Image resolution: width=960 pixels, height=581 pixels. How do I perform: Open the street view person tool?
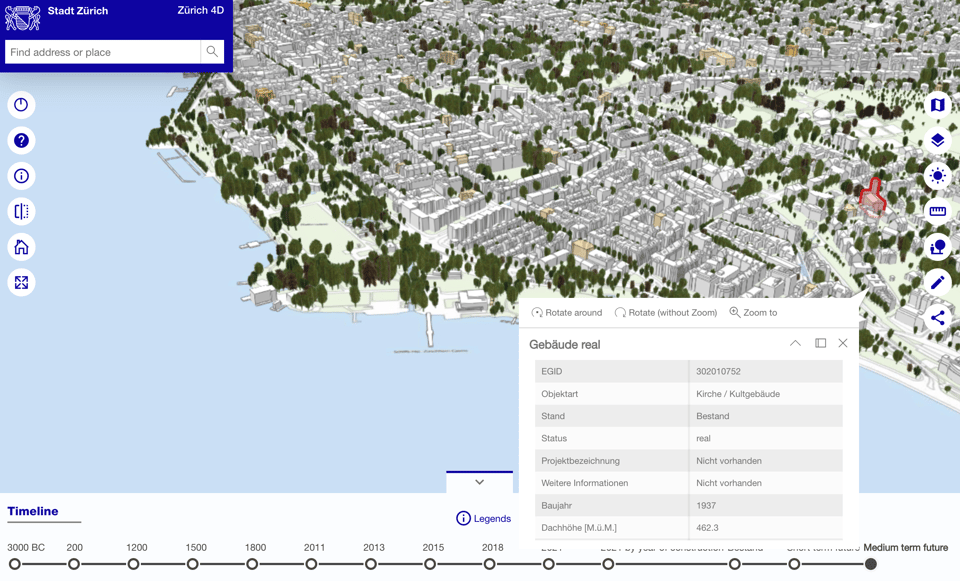tap(937, 247)
